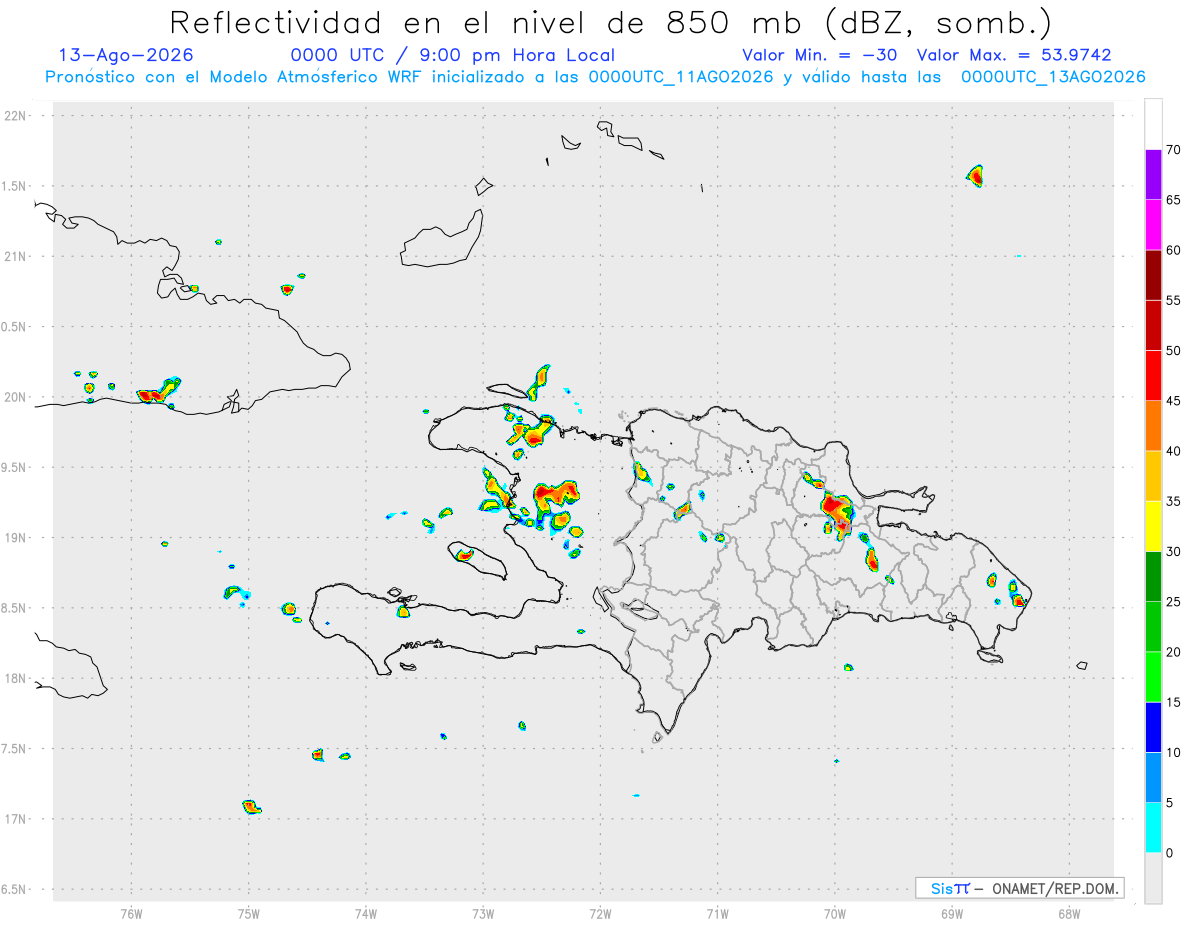1200x927 pixels.
Task: Pick the yellow 30–35 dBZ colorbar segment
Action: (x=1153, y=526)
